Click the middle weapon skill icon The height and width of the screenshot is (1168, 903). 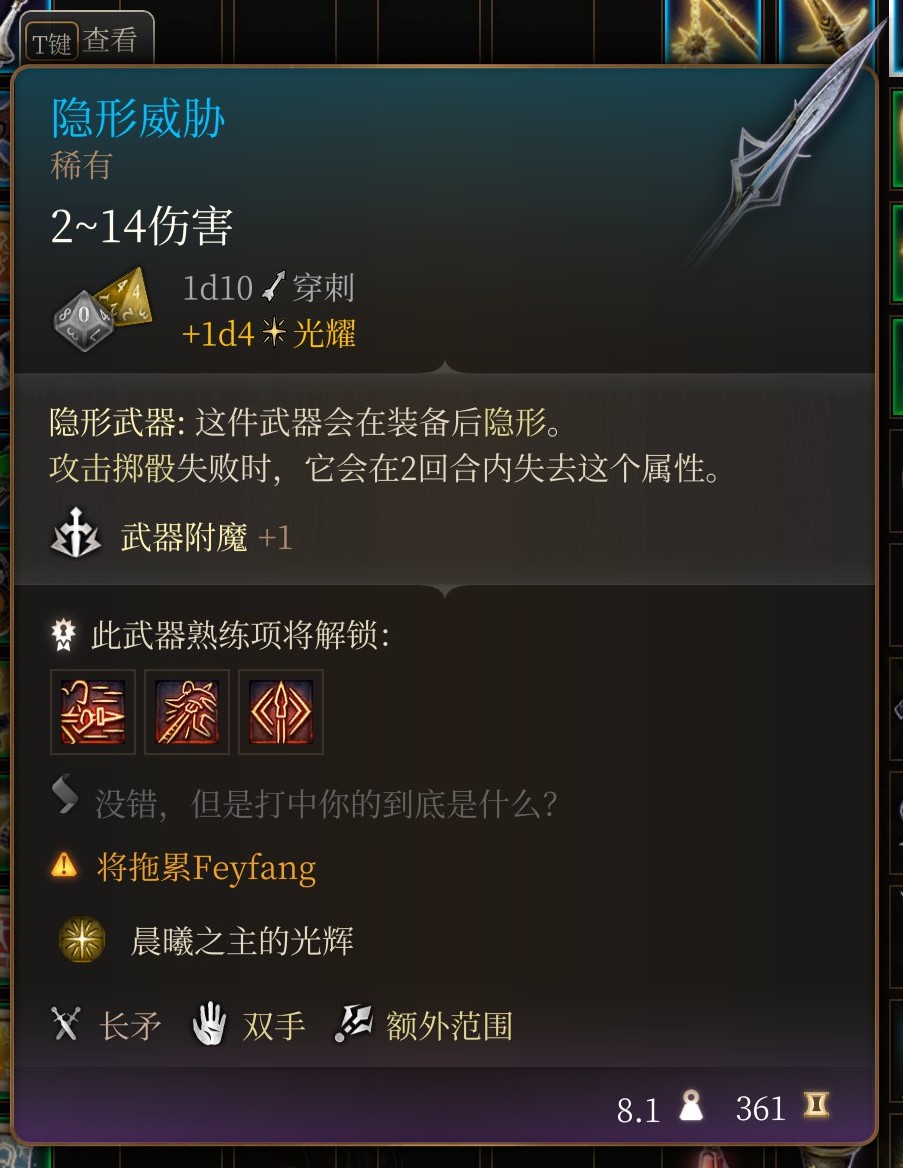point(186,712)
